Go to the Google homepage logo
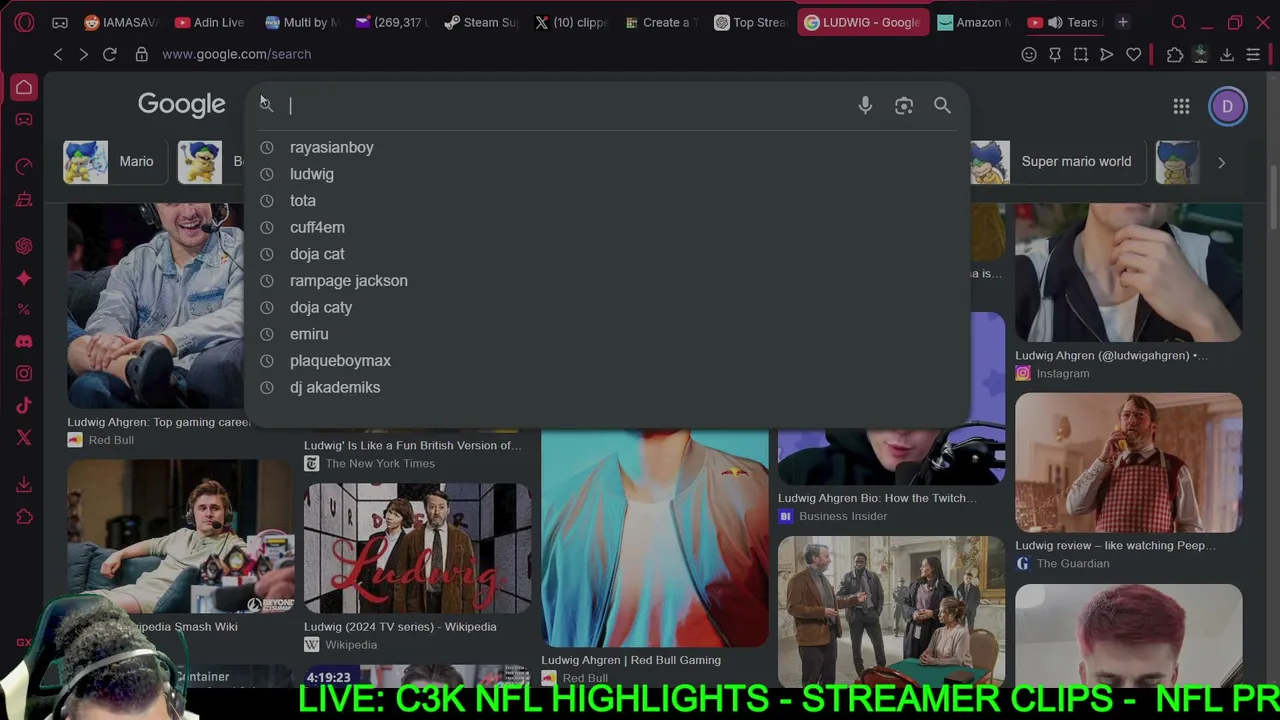 182,105
